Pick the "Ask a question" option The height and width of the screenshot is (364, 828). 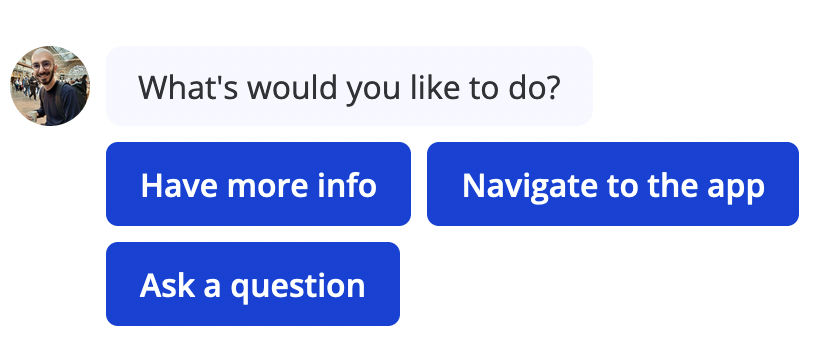pyautogui.click(x=253, y=284)
